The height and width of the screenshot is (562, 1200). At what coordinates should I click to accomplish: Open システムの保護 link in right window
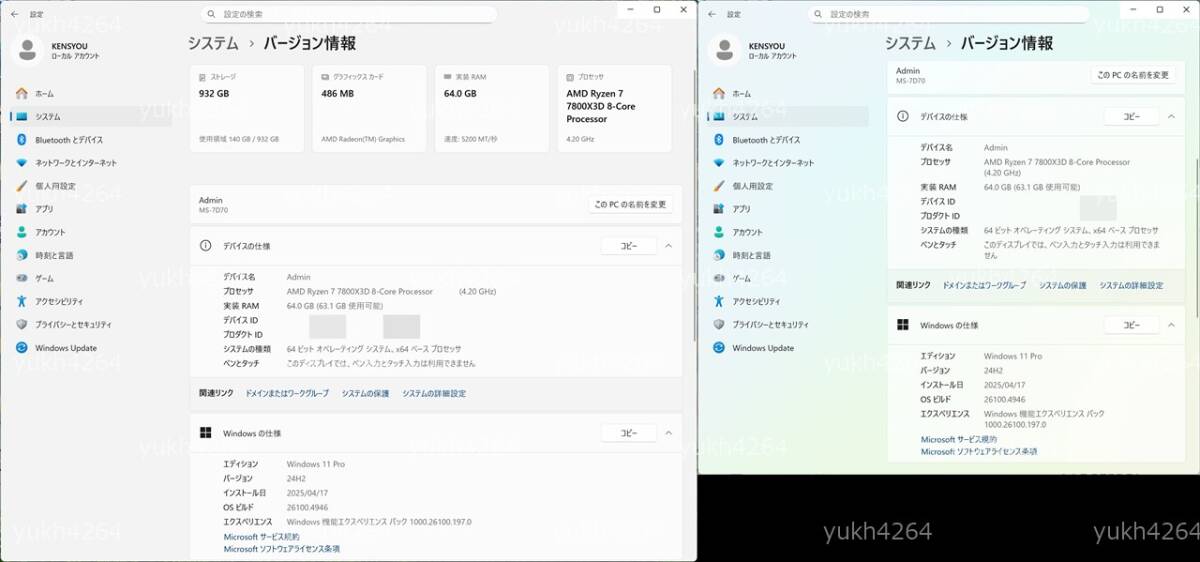pos(1062,286)
